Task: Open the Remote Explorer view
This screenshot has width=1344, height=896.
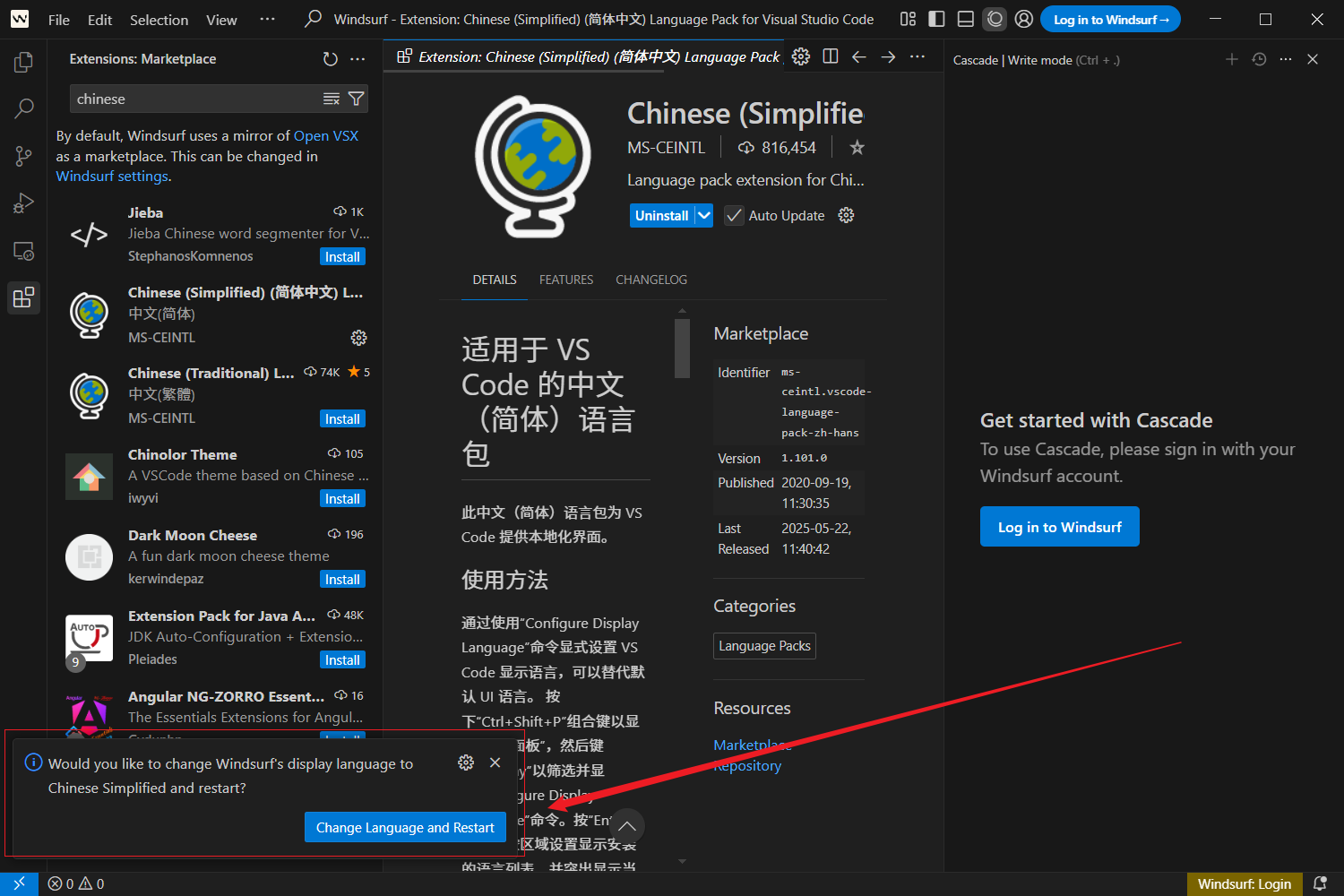Action: (x=23, y=251)
